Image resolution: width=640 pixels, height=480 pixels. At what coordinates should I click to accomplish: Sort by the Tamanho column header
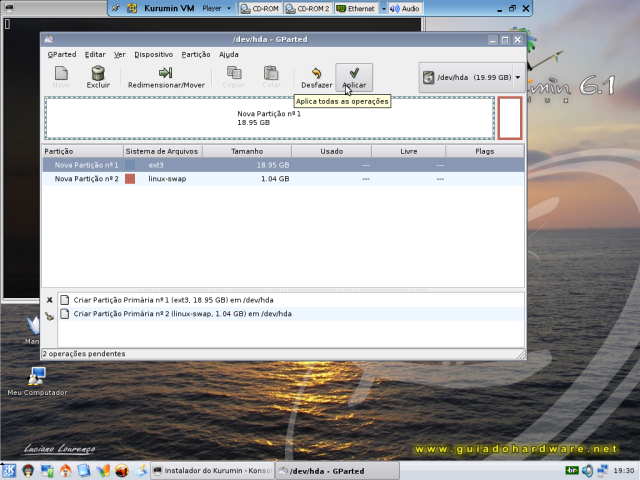(247, 151)
